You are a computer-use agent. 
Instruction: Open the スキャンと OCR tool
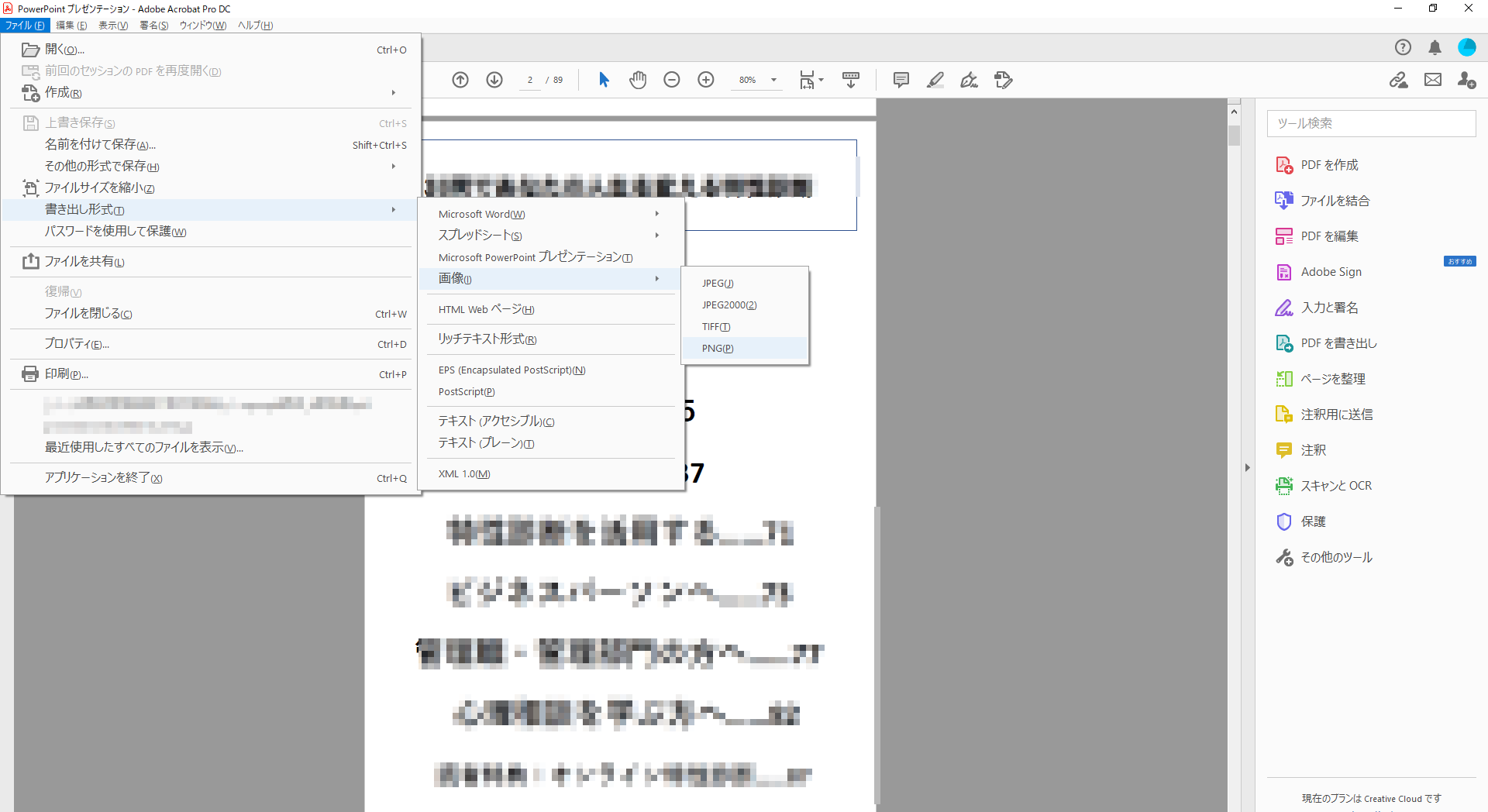pyautogui.click(x=1323, y=486)
